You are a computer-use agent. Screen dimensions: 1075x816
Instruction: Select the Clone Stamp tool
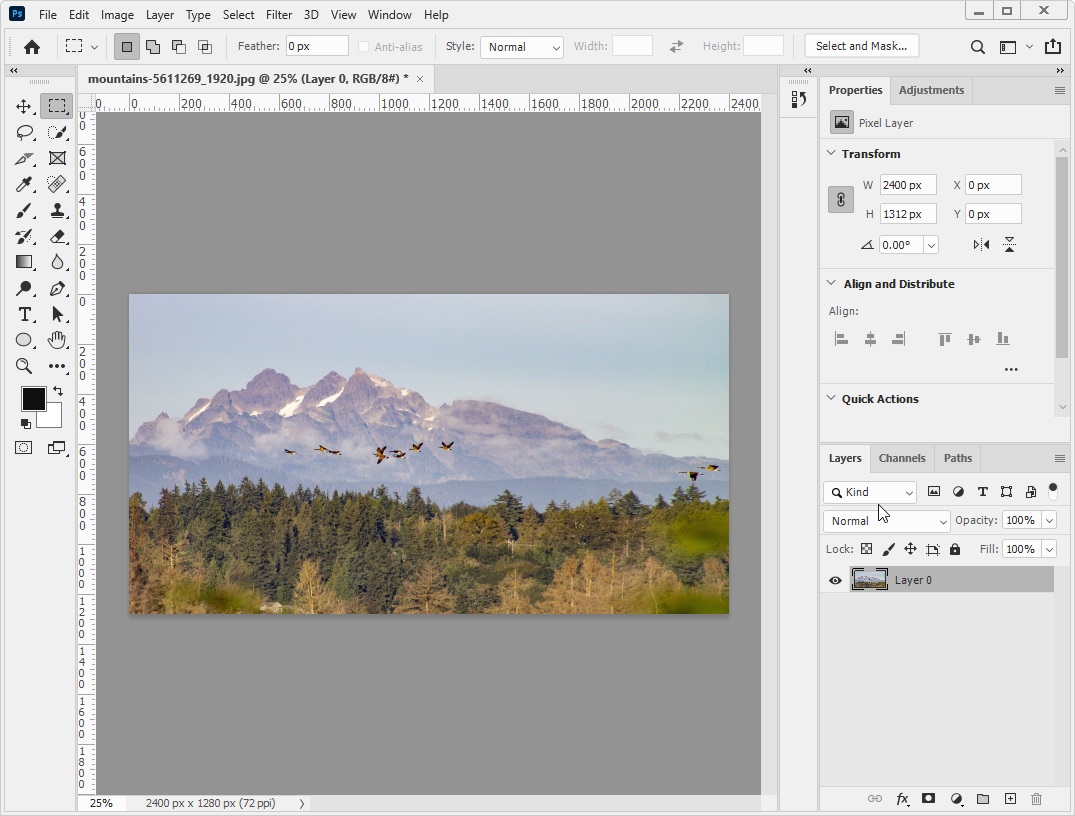point(58,211)
